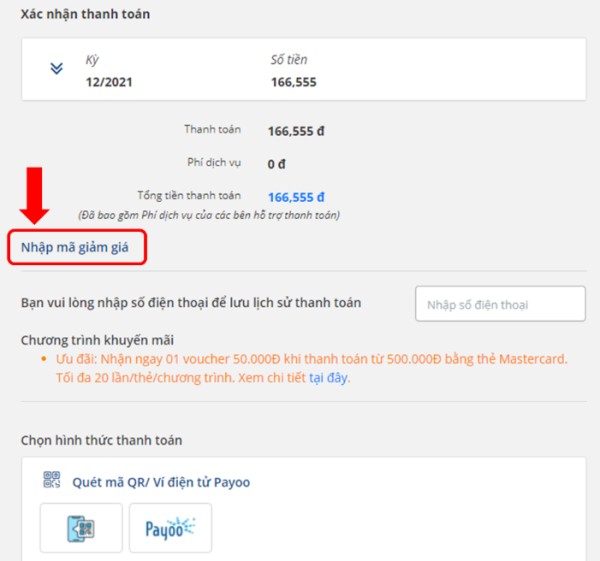Click the 'Xác nhận thanh toán' heading
The image size is (600, 561).
pyautogui.click(x=85, y=14)
